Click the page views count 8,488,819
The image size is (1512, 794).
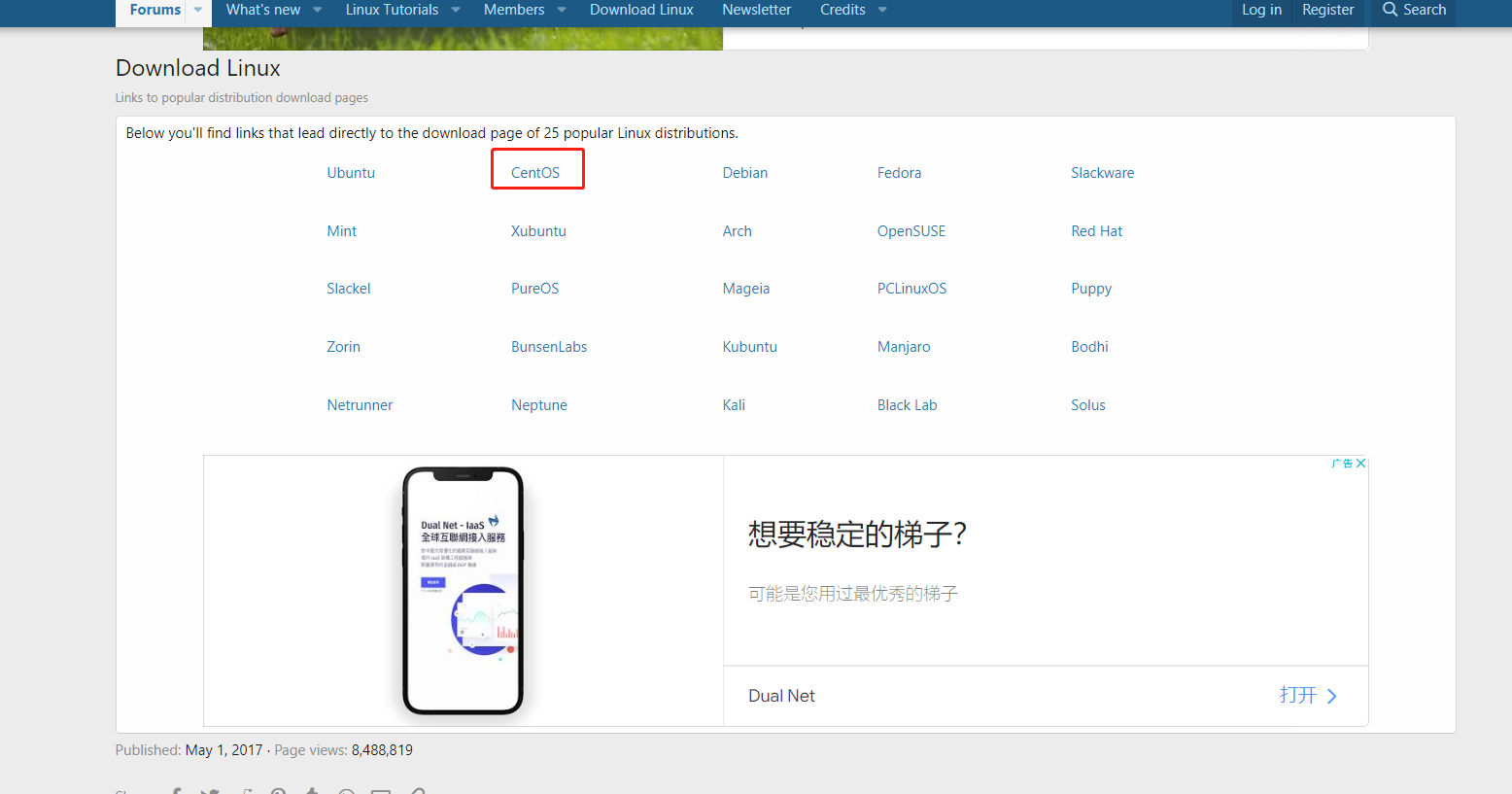(x=382, y=750)
